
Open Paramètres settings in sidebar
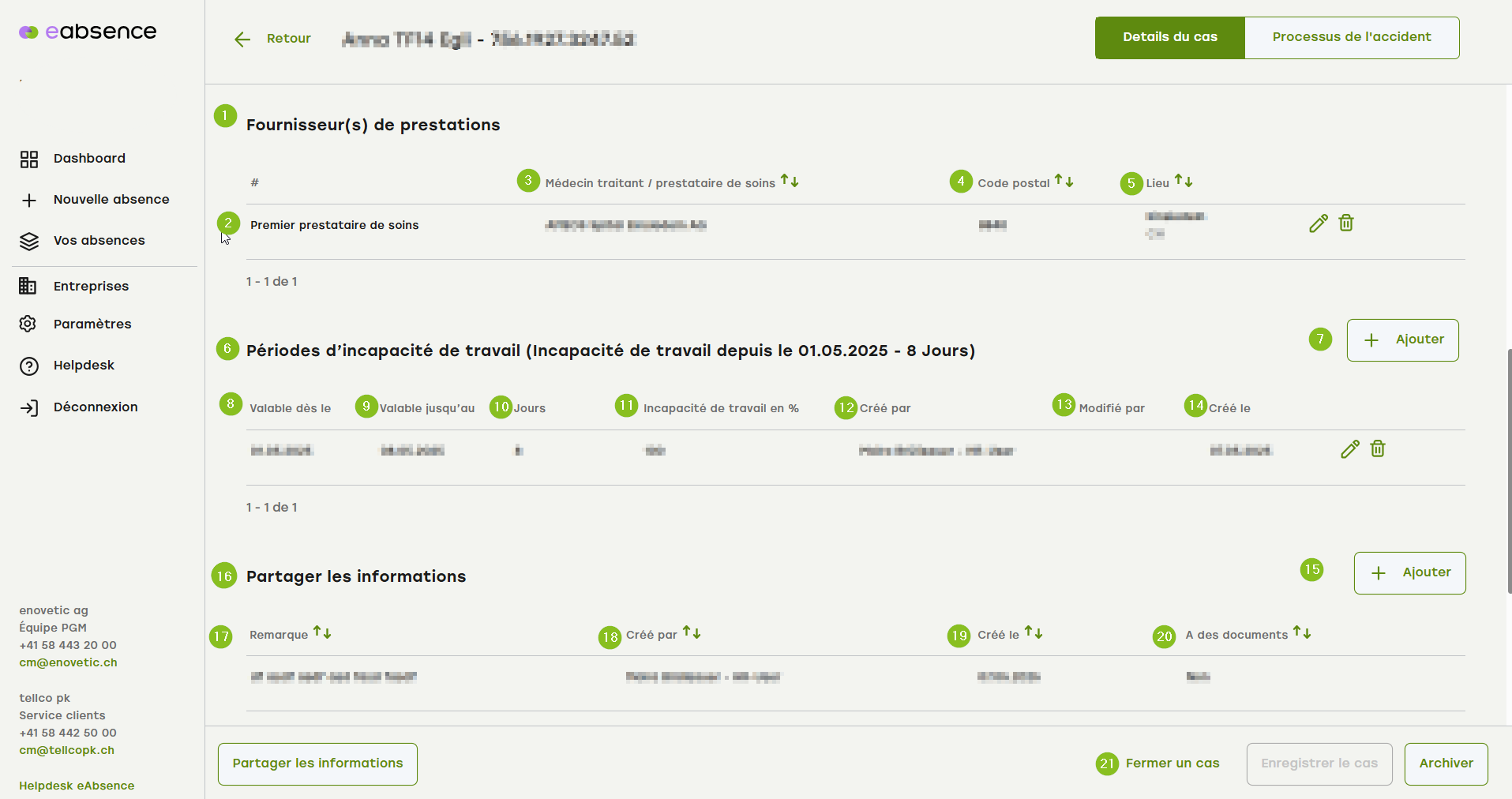pos(92,324)
